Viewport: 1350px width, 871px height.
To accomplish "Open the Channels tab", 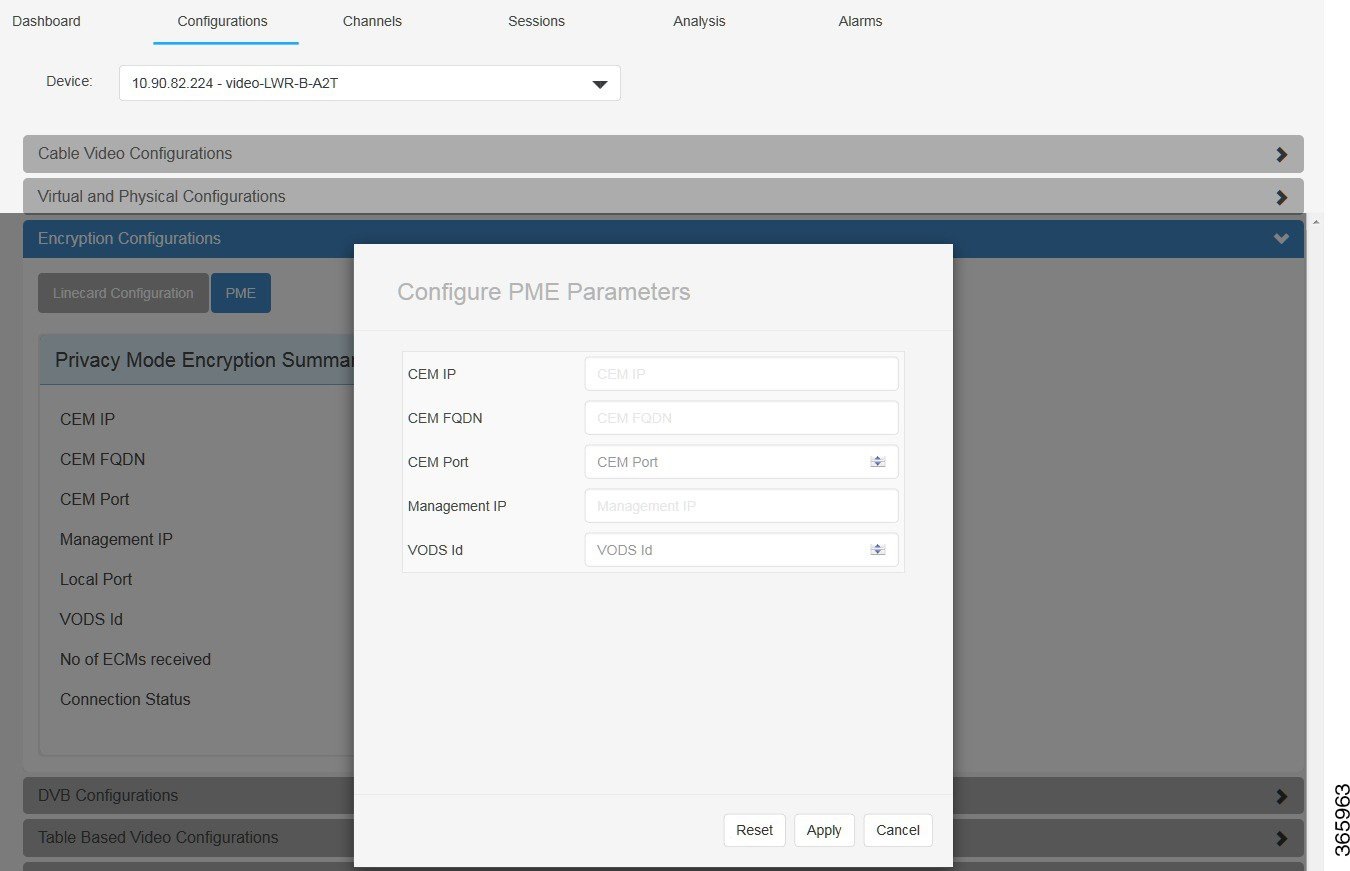I will click(372, 21).
